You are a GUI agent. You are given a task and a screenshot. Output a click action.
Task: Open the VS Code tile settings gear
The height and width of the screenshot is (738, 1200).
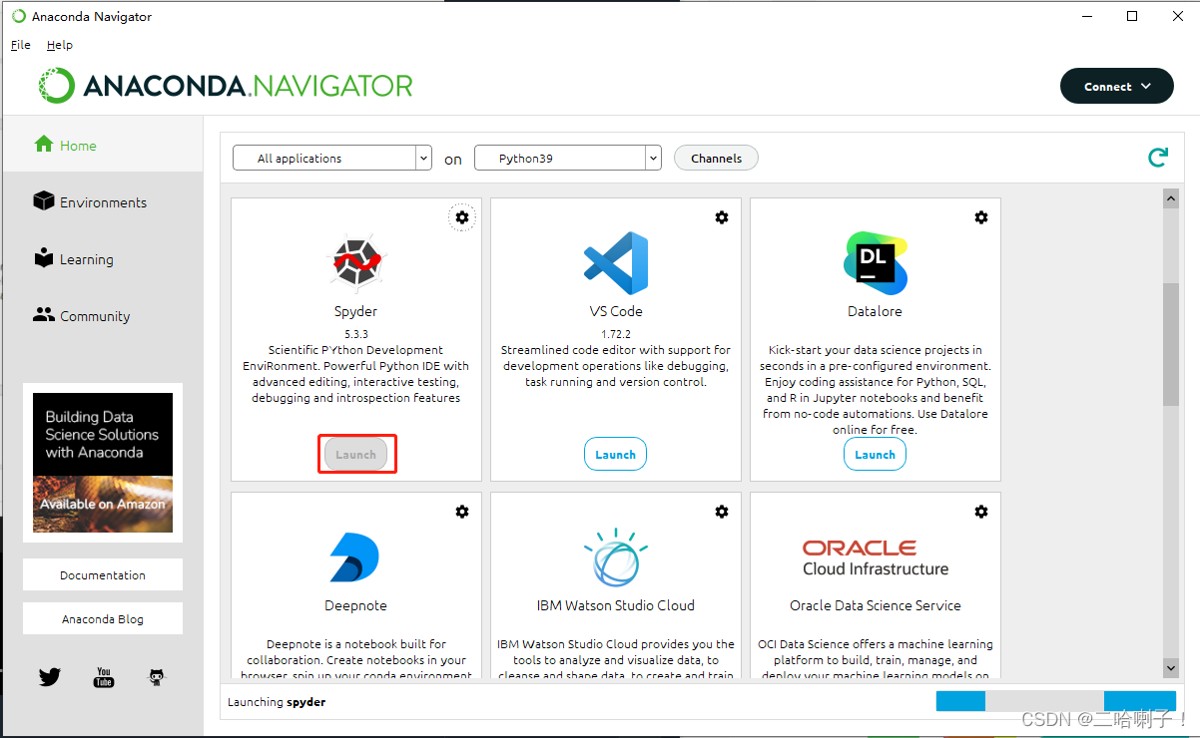[722, 217]
